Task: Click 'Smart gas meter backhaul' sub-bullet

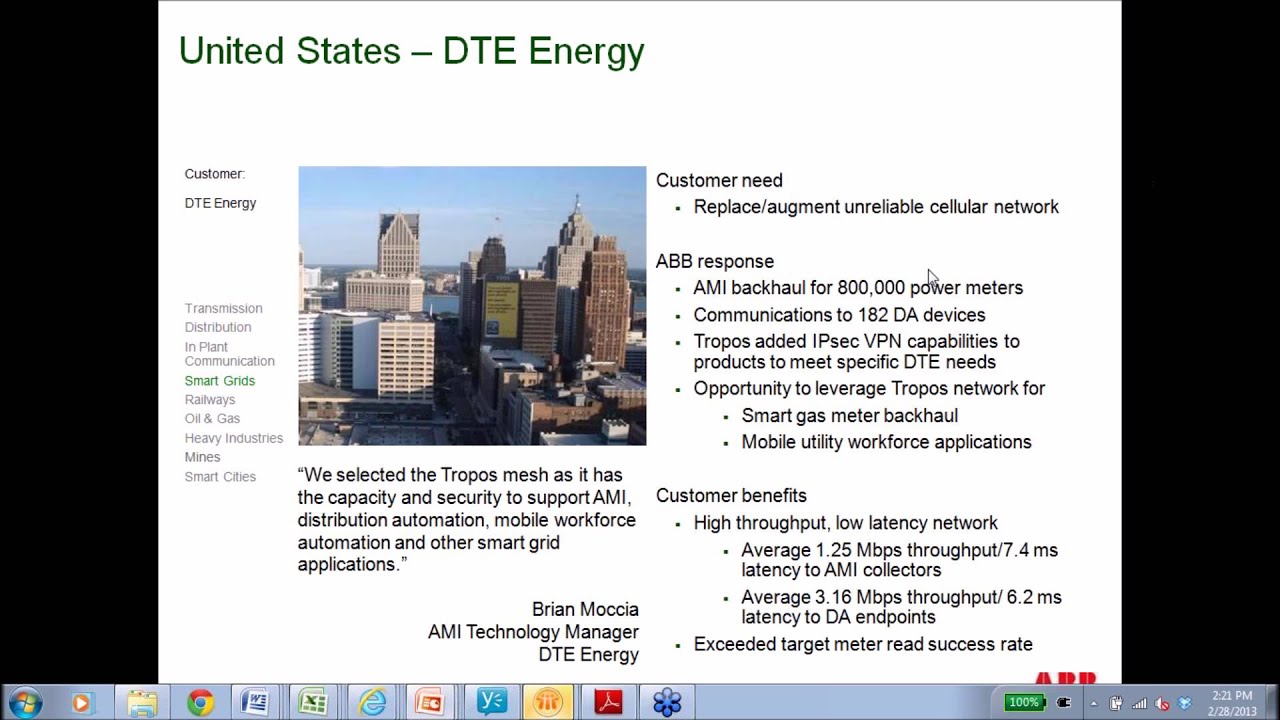Action: tap(849, 416)
